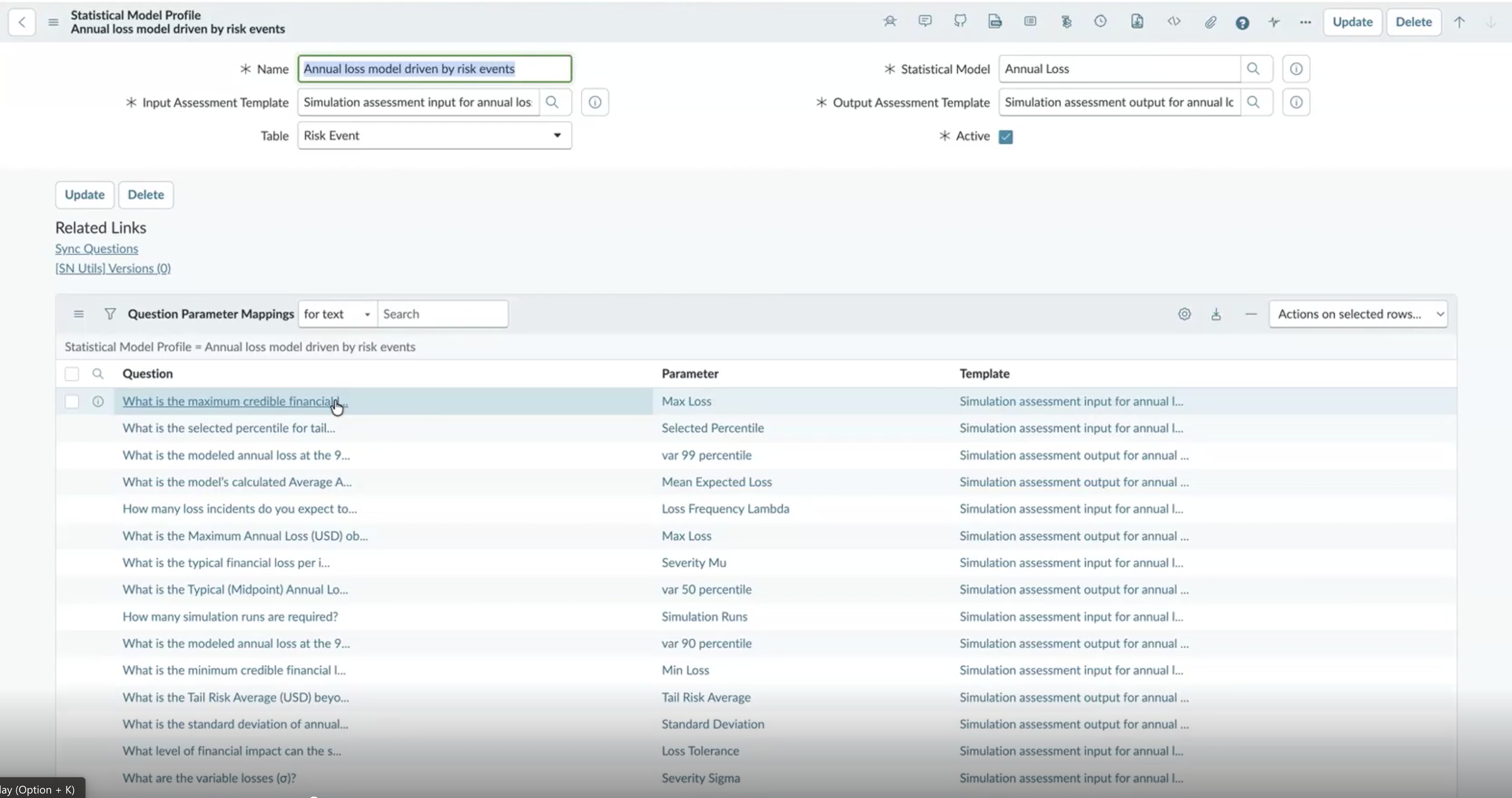Screen dimensions: 1512x798
Task: Click the 'Mean Expected Loss' parameter cell
Action: click(717, 482)
